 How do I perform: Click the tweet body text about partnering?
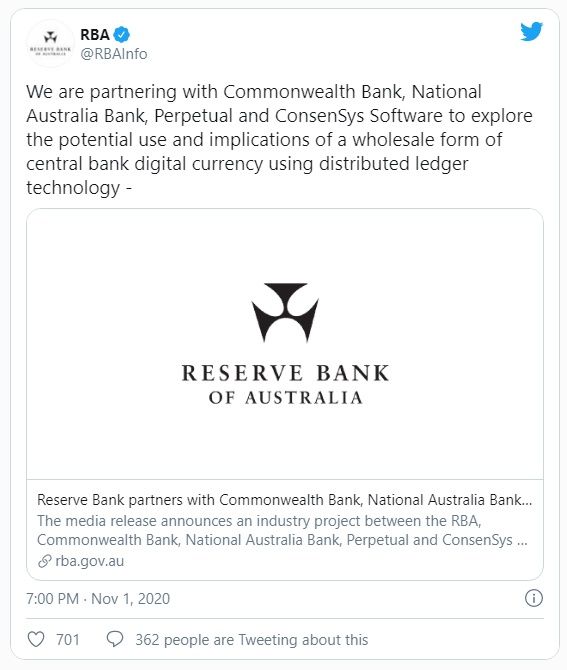(x=279, y=140)
